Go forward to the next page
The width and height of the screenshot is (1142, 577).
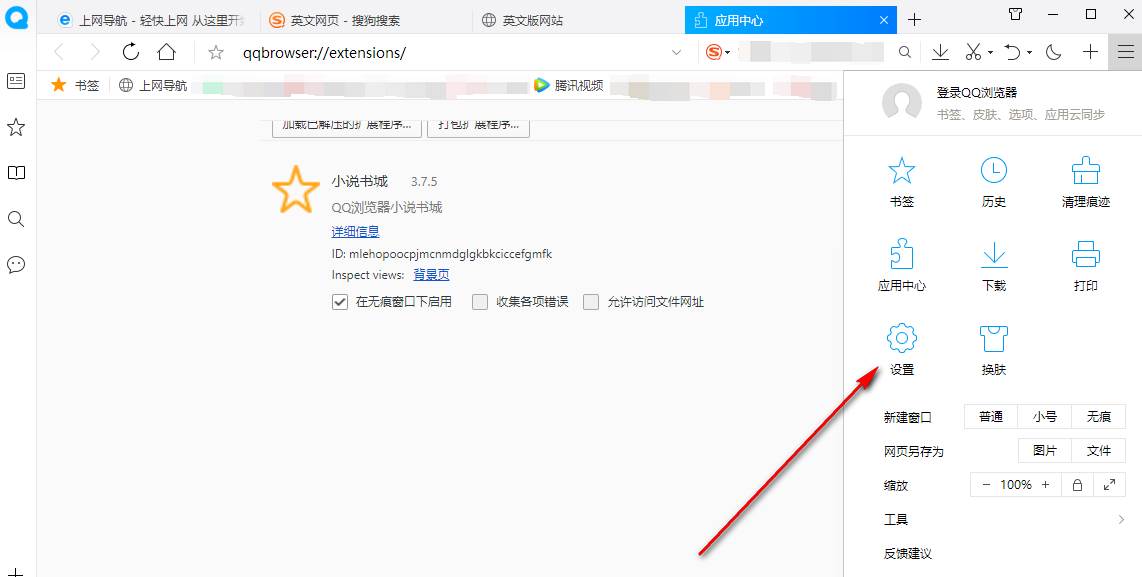click(x=95, y=52)
